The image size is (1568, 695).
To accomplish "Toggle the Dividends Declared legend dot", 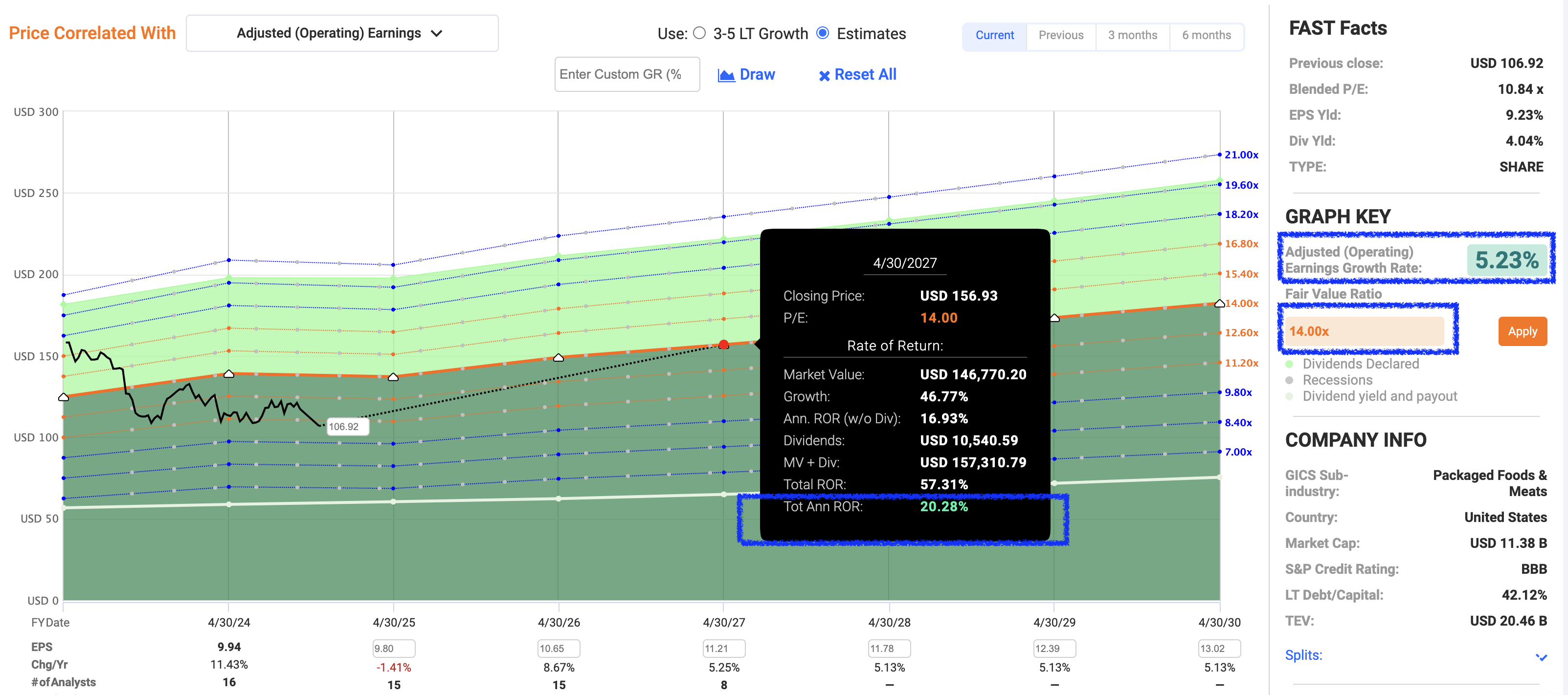I will click(x=1289, y=364).
